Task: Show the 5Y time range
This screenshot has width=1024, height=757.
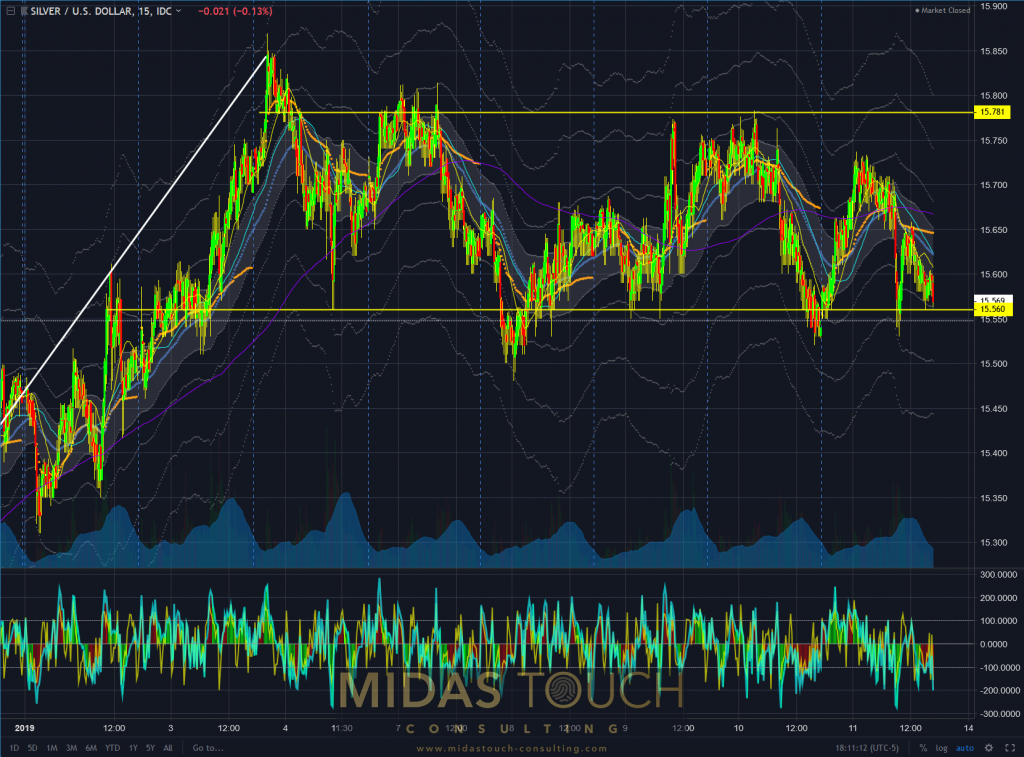Action: tap(148, 747)
